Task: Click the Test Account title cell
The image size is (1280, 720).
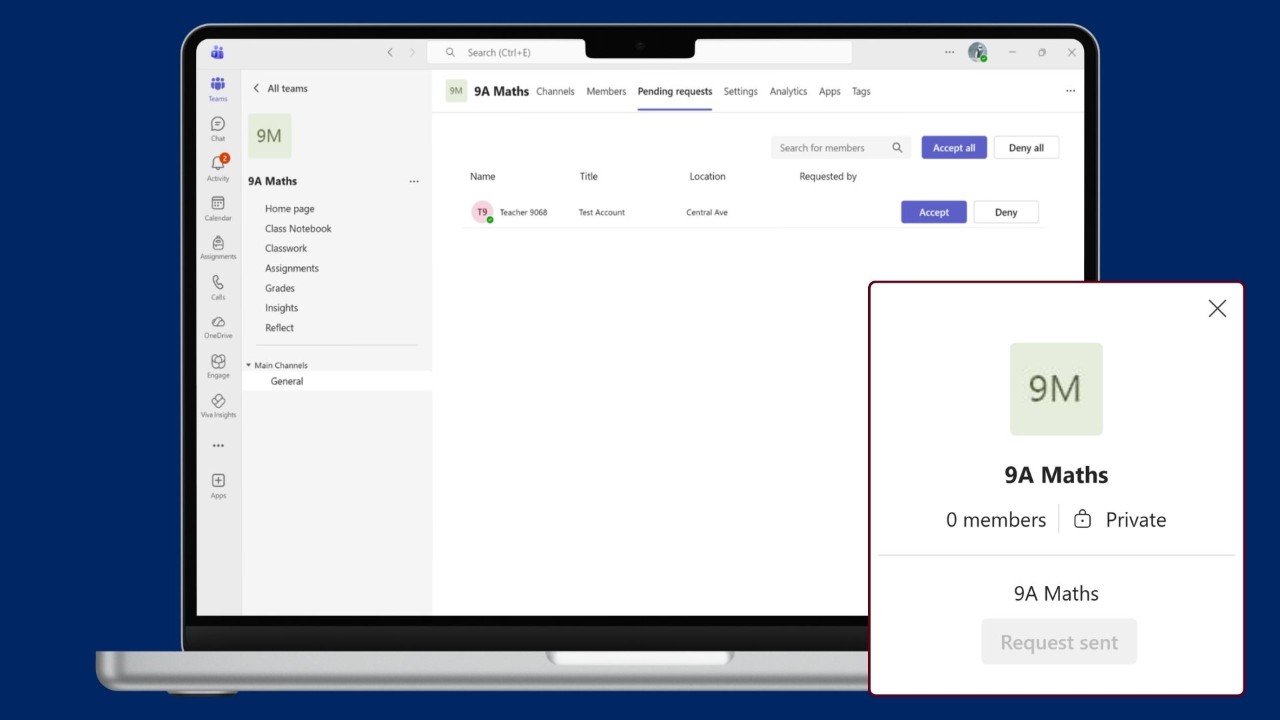Action: click(602, 212)
